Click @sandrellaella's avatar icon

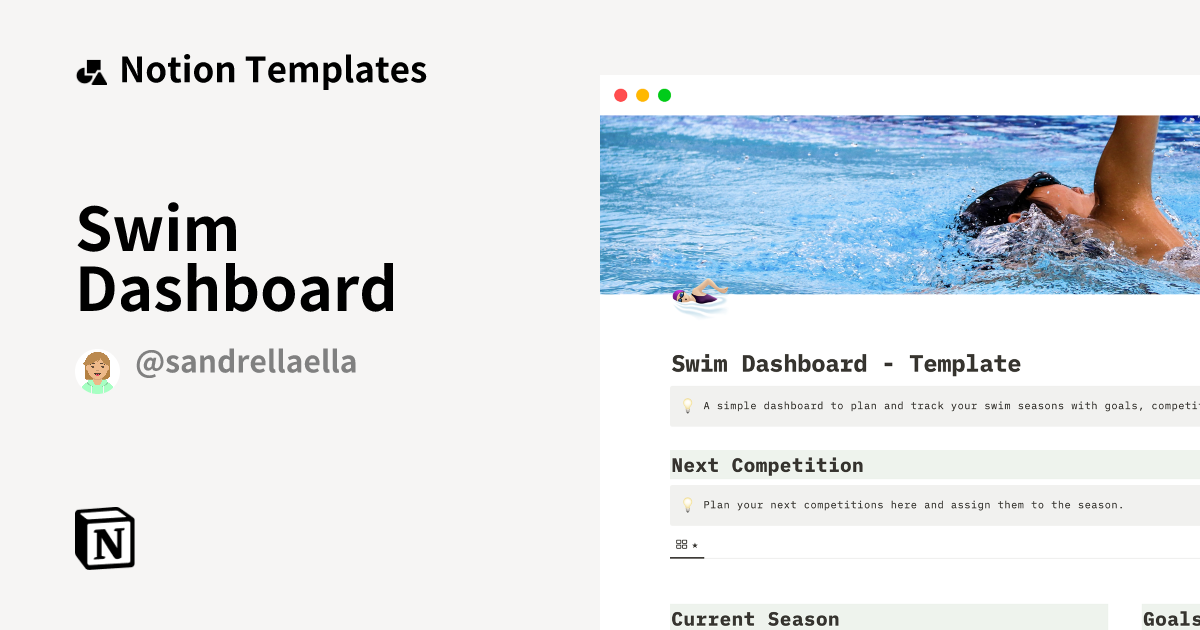(97, 370)
